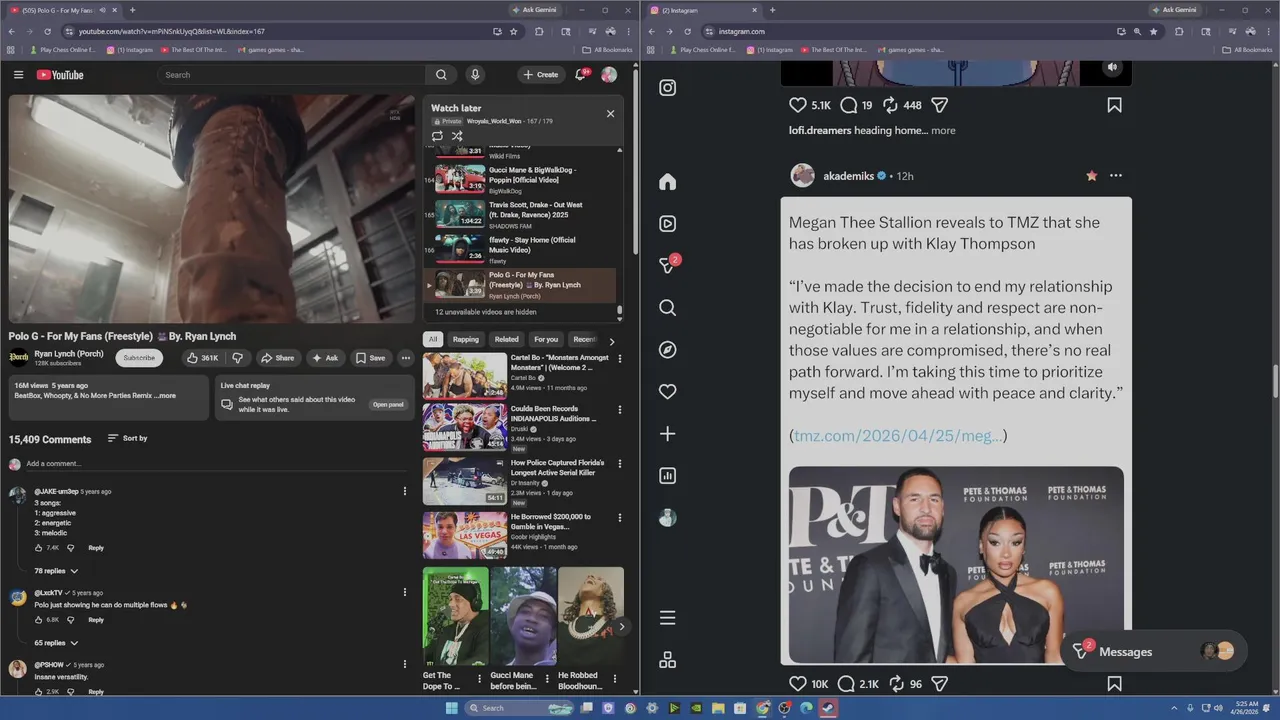This screenshot has height=720, width=1280.
Task: Toggle shuffle in Watch later panel
Action: click(457, 136)
